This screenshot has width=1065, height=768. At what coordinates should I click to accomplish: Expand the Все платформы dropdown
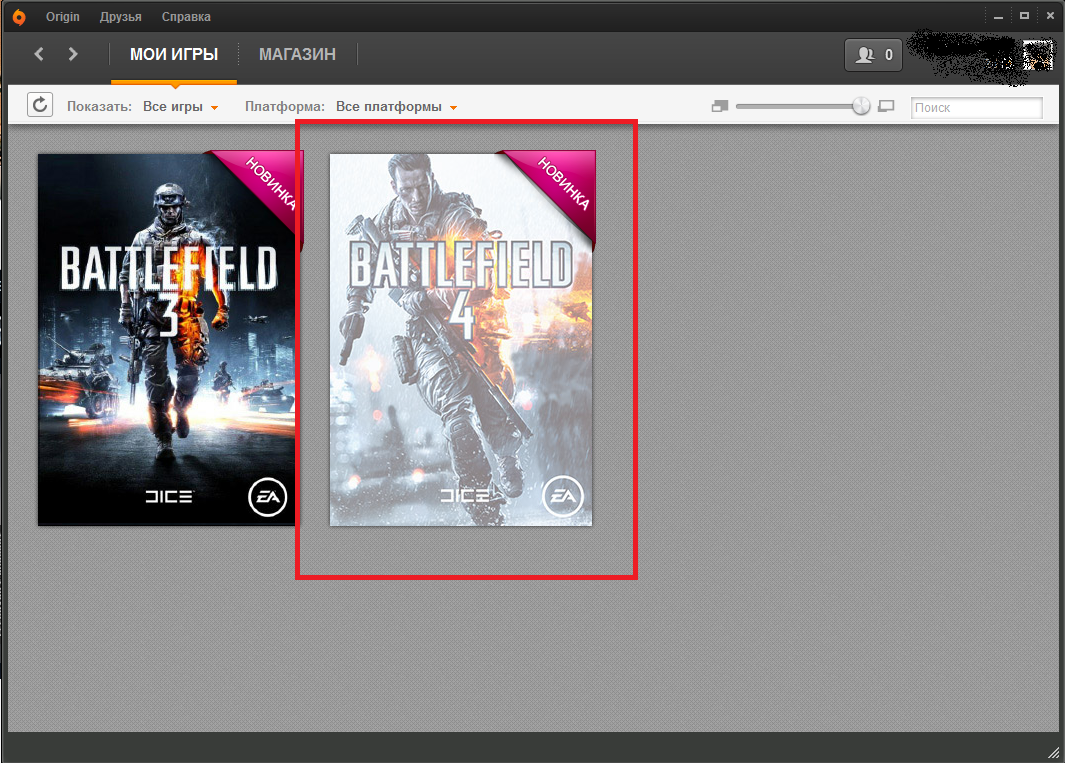[x=397, y=107]
